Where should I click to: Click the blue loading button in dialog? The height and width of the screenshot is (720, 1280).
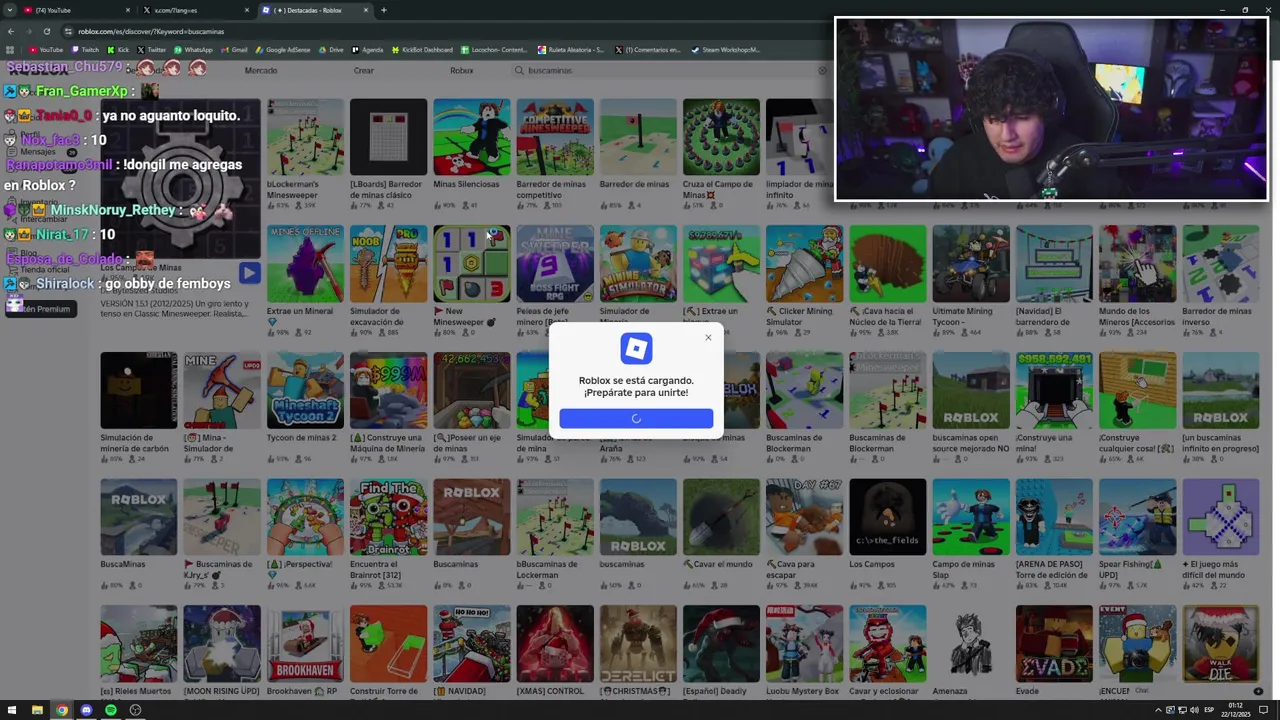(x=636, y=418)
